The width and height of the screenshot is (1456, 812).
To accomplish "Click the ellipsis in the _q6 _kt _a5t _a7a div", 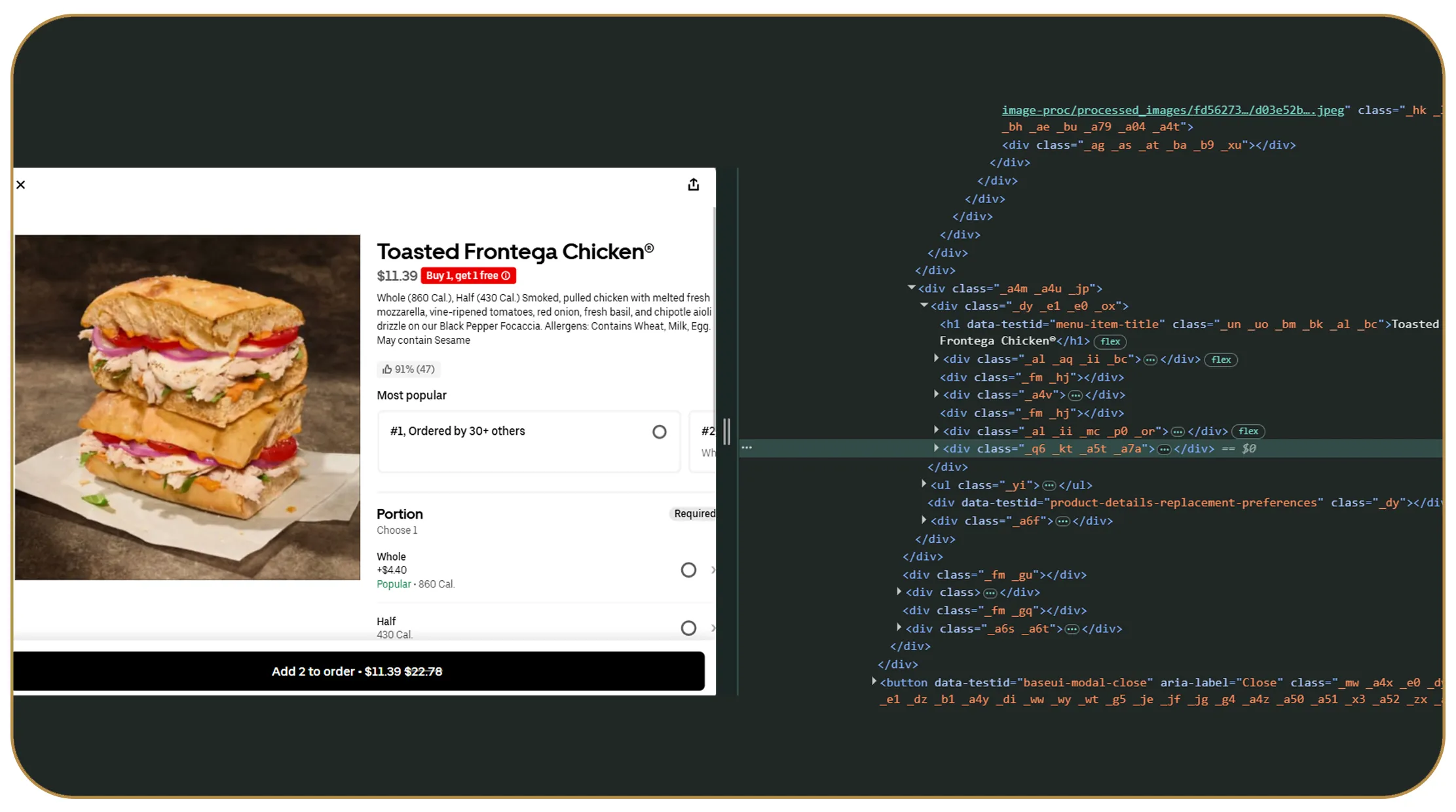I will [x=1164, y=449].
